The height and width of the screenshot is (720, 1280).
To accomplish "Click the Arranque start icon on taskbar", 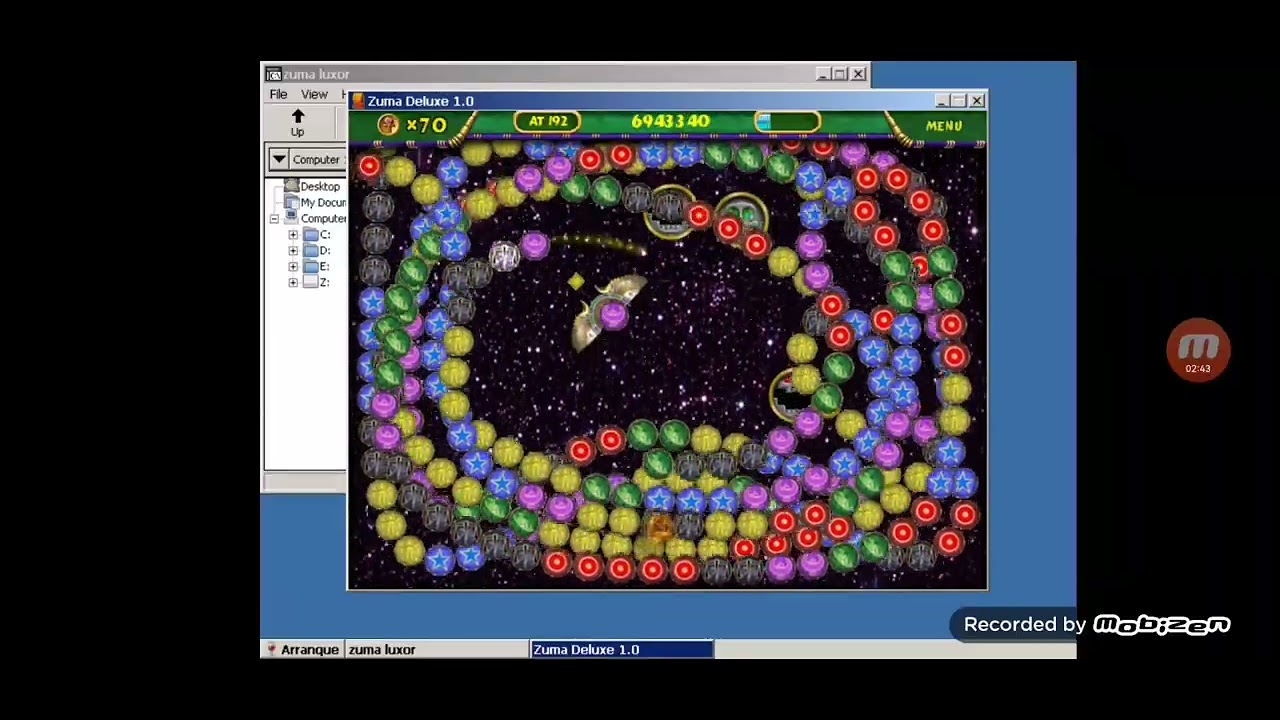I will pyautogui.click(x=270, y=650).
